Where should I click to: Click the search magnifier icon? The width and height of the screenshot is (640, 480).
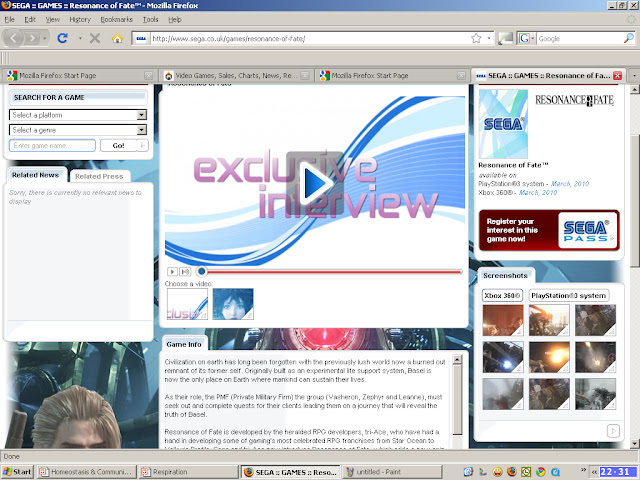coord(629,38)
